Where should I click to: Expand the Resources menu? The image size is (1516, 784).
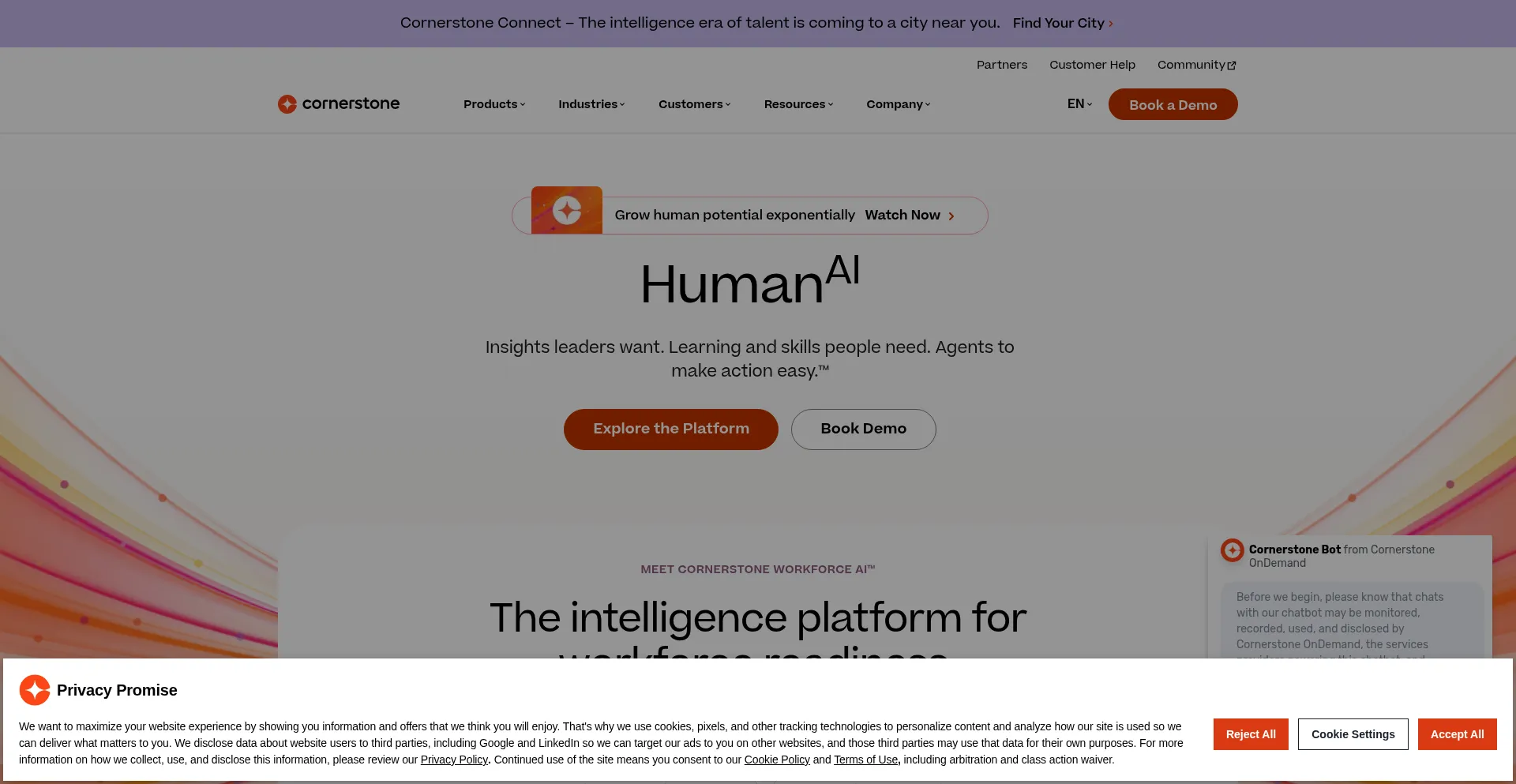click(799, 104)
